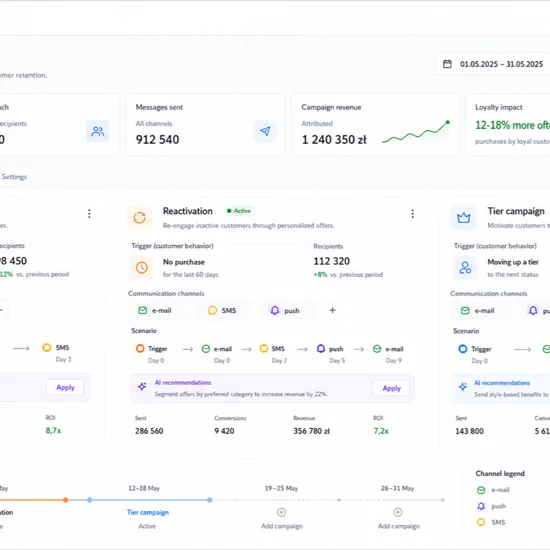Click the push Day 5 scenario step
The width and height of the screenshot is (550, 550).
point(330,354)
